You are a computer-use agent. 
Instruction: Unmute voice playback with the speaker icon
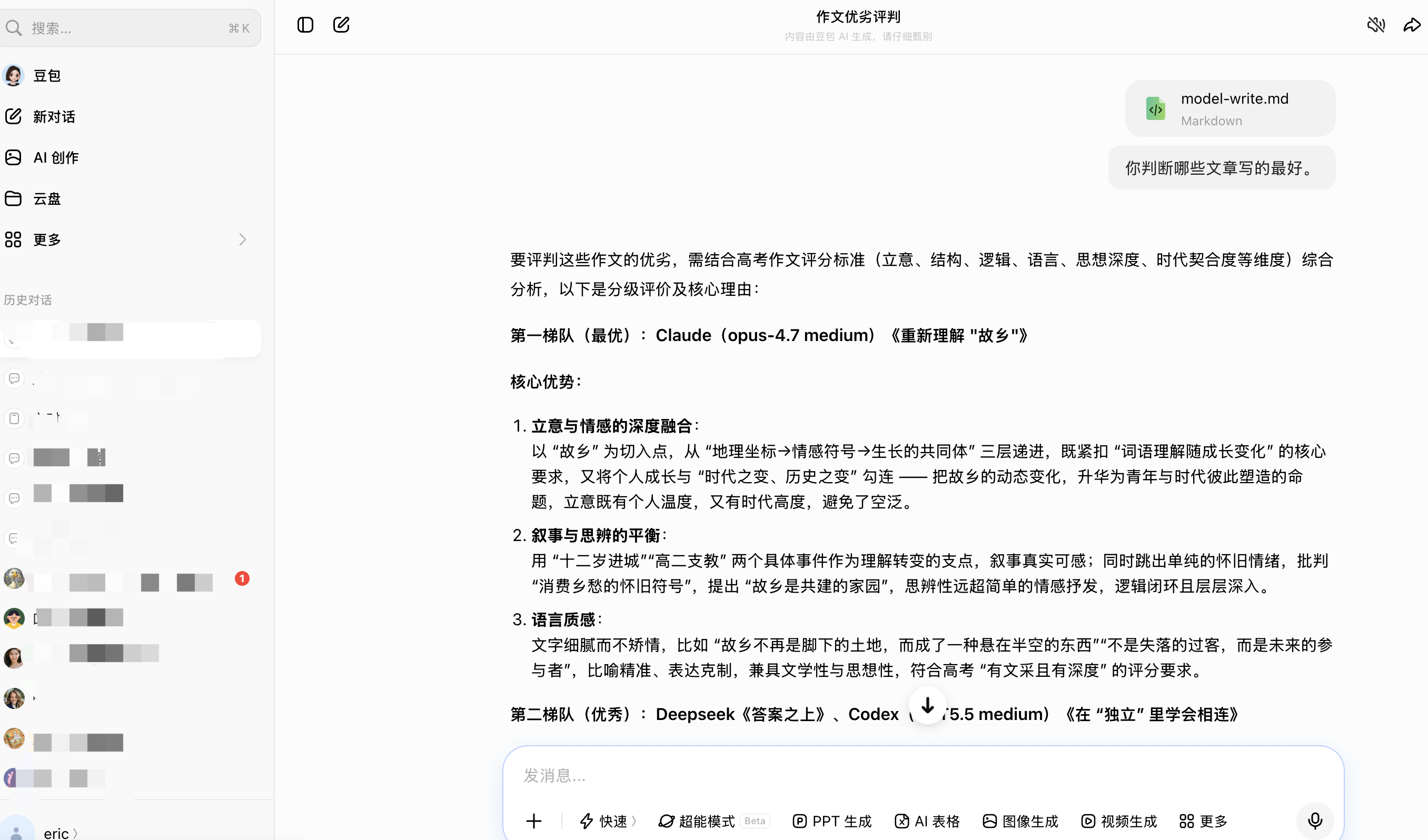(x=1376, y=25)
